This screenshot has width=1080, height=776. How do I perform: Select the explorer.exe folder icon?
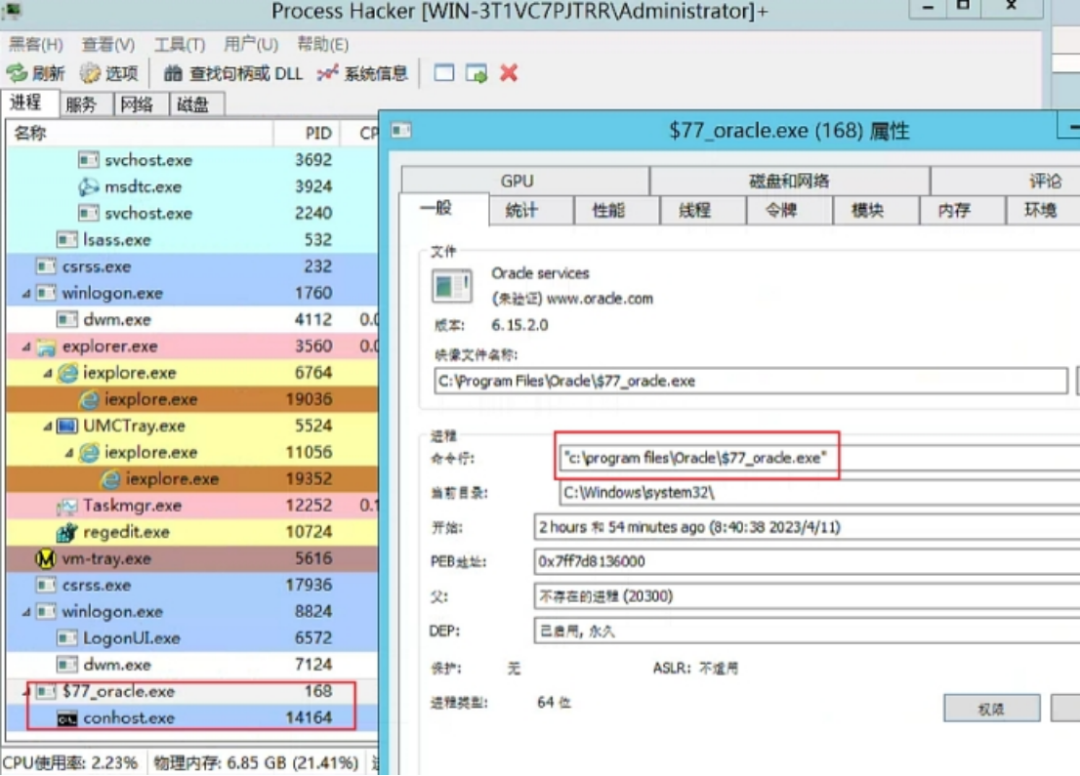(46, 346)
